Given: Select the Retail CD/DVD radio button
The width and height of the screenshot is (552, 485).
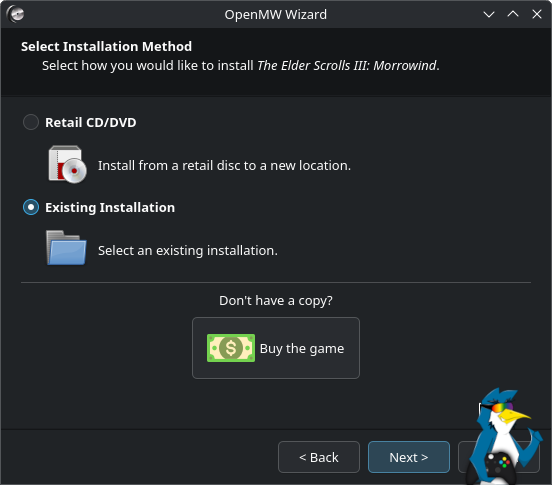Looking at the screenshot, I should (x=31, y=122).
